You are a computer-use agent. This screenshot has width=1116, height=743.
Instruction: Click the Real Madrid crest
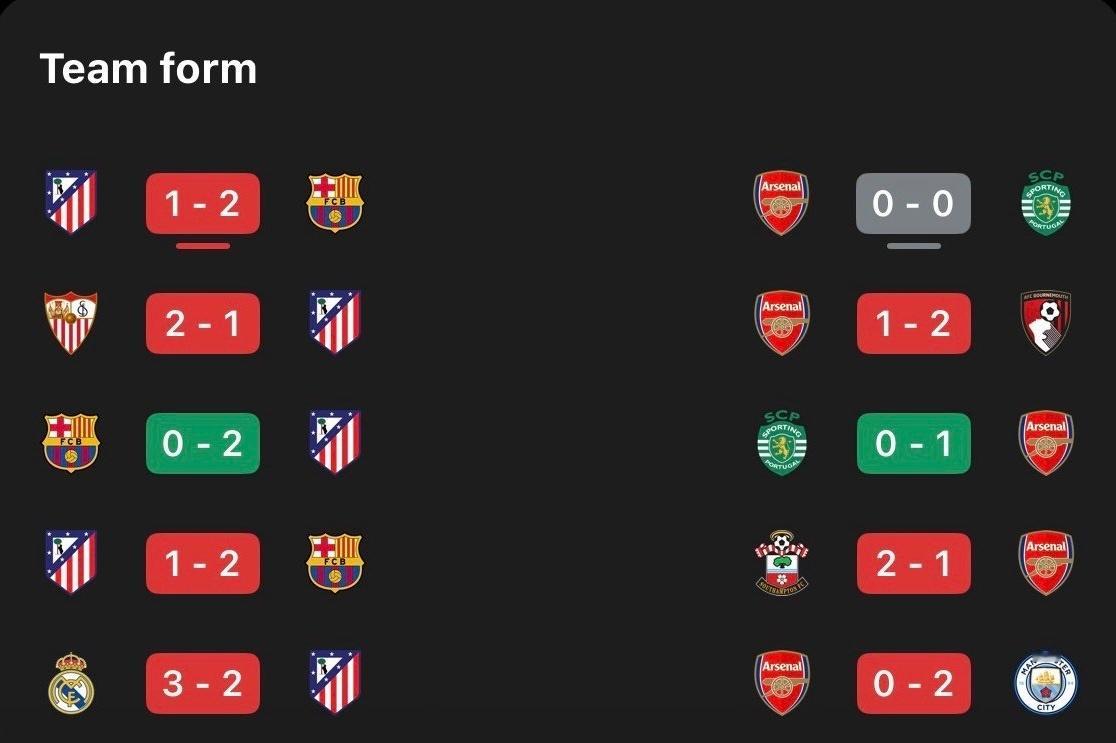70,683
